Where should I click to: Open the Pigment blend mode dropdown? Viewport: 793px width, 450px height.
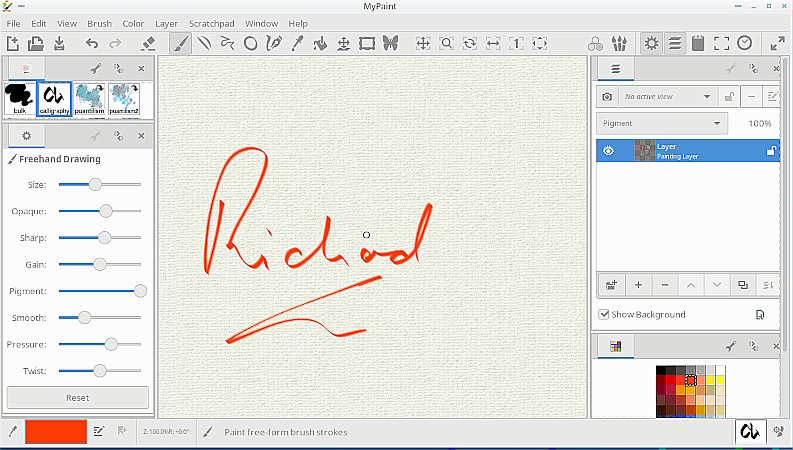(662, 124)
